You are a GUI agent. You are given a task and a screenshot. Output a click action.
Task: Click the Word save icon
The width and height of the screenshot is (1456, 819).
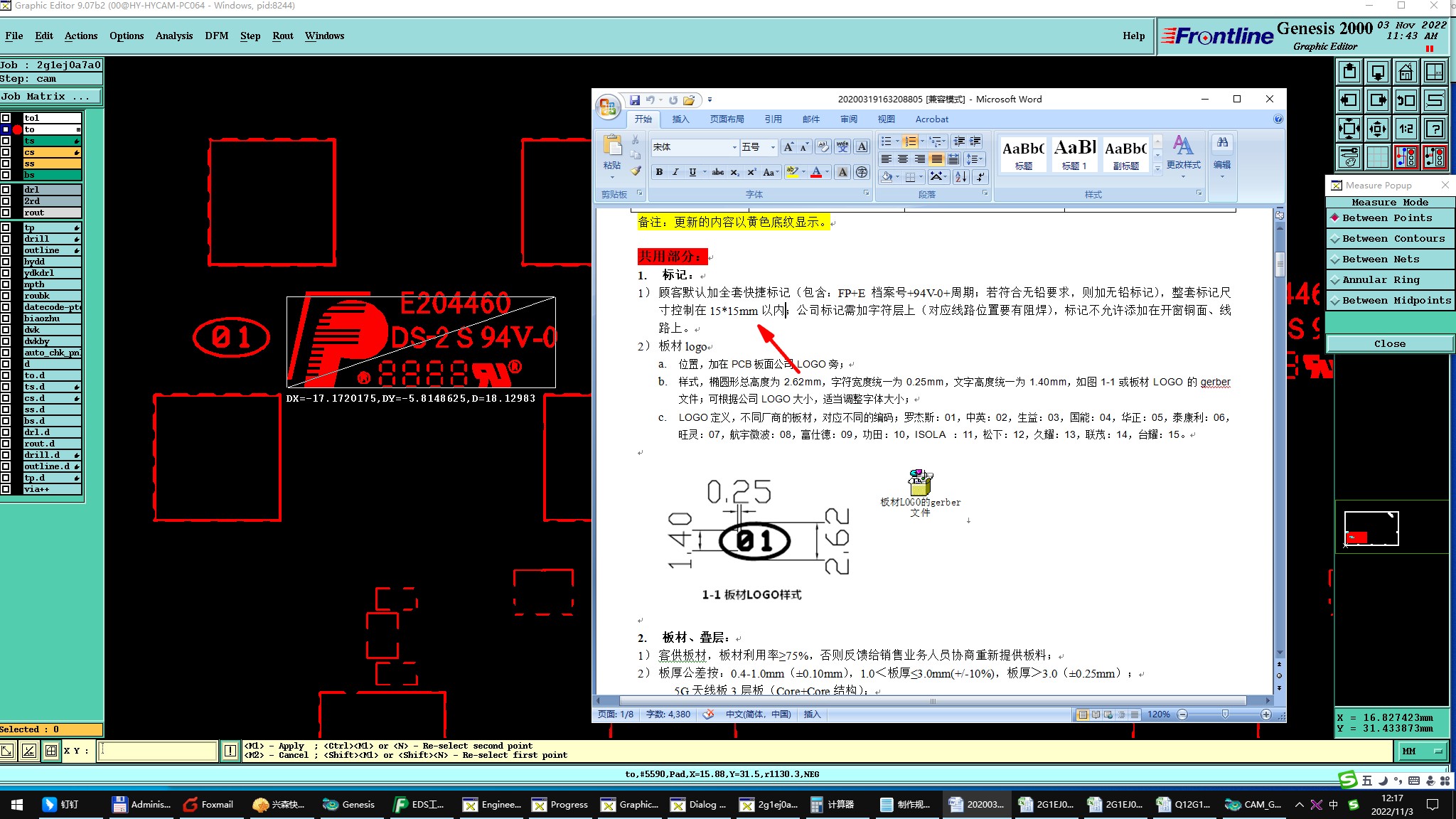pos(634,100)
